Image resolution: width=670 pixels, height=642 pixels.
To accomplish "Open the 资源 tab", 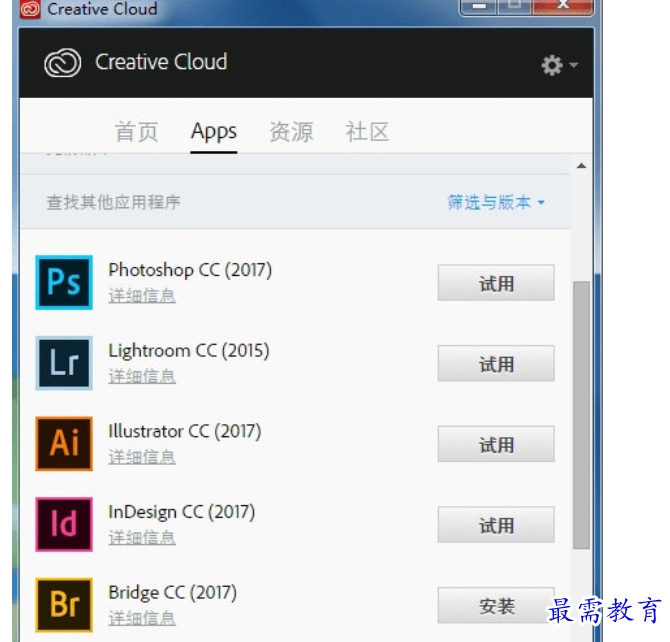I will (291, 132).
